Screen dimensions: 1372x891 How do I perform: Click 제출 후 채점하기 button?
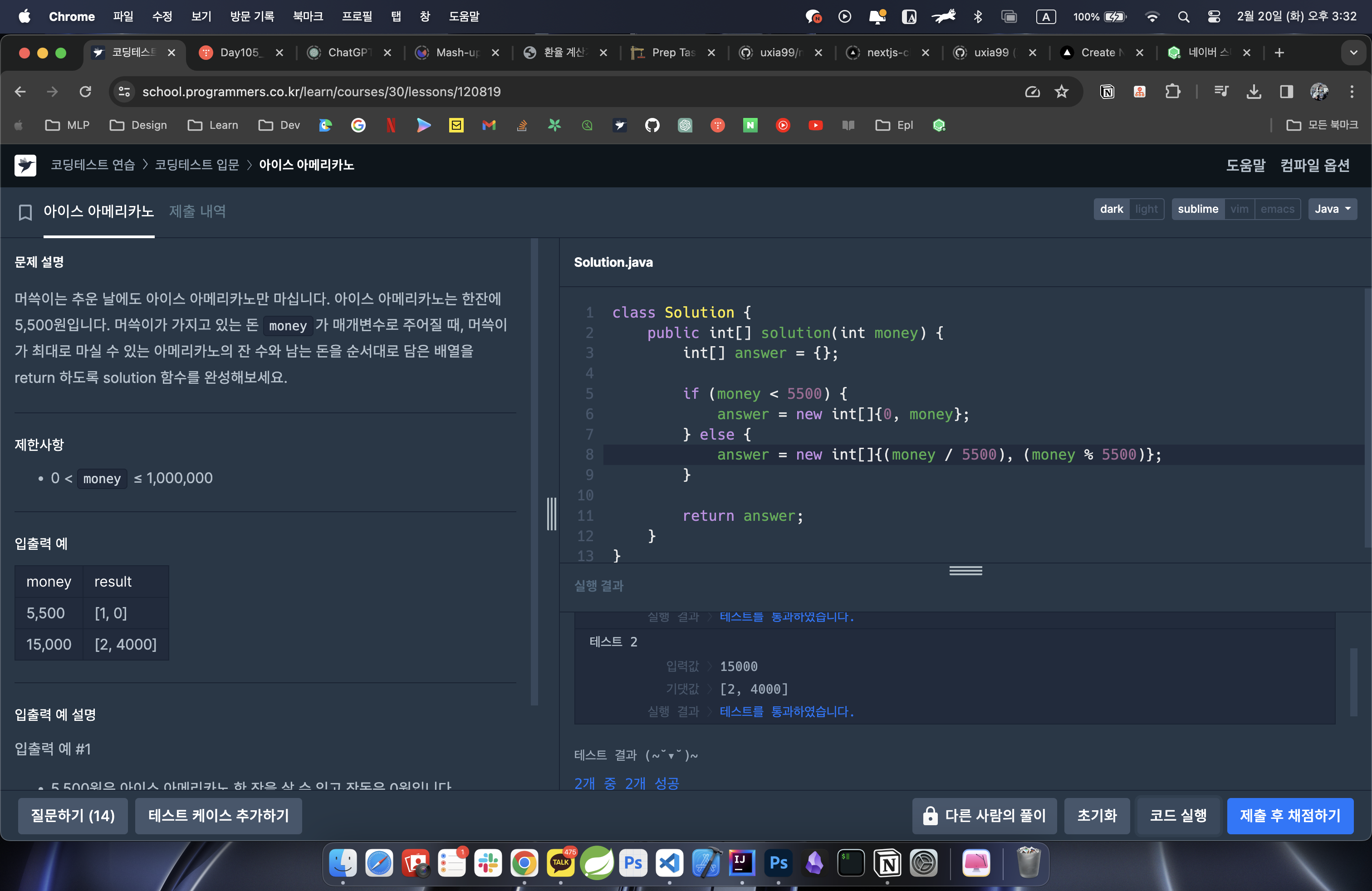[1289, 816]
